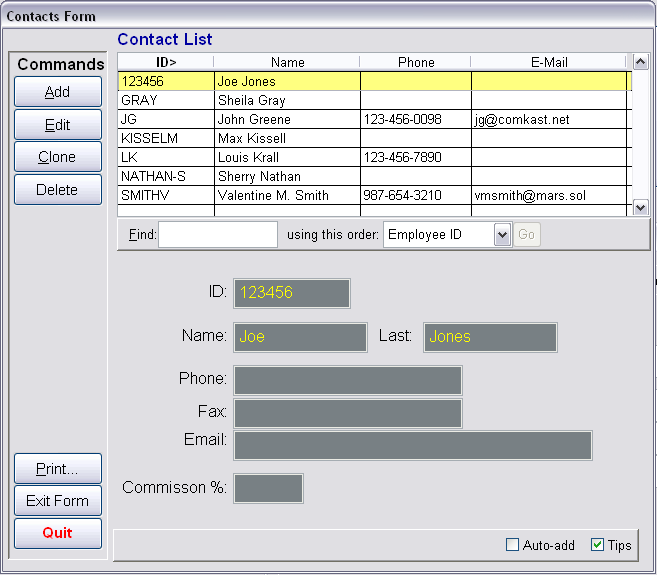Click the Max Kissell name cell
657x575 pixels.
tap(287, 138)
